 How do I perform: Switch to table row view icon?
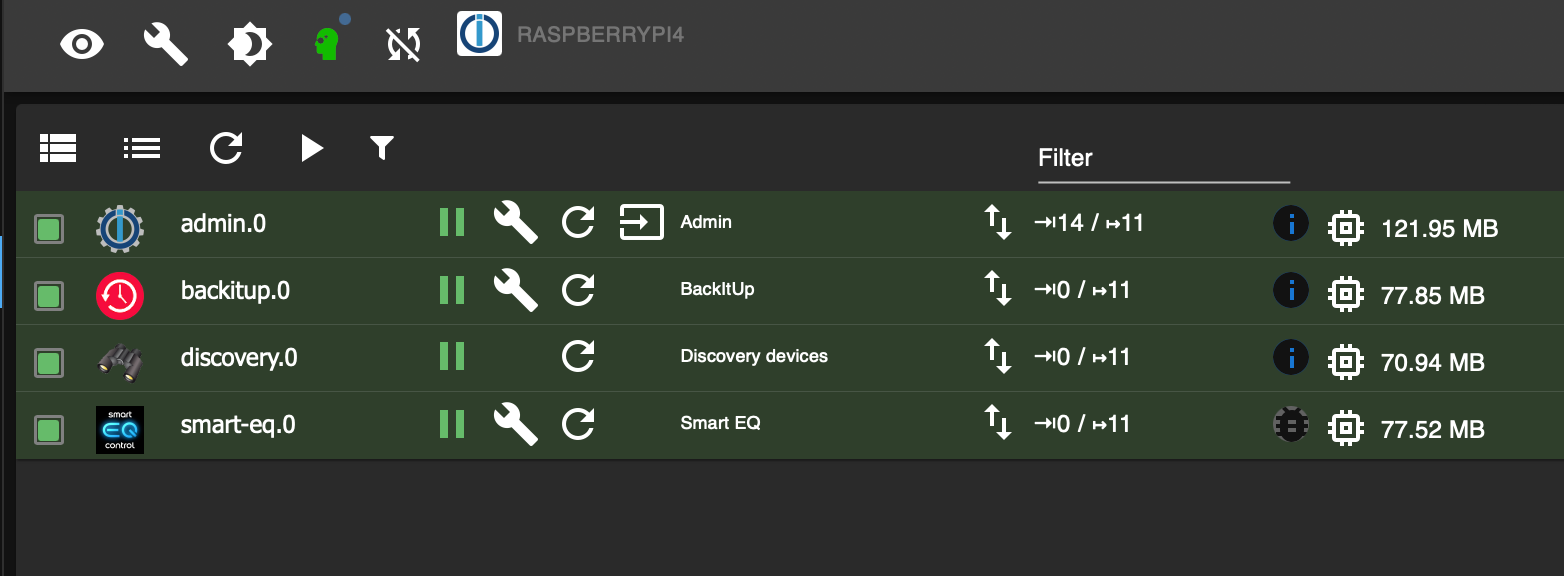coord(58,148)
